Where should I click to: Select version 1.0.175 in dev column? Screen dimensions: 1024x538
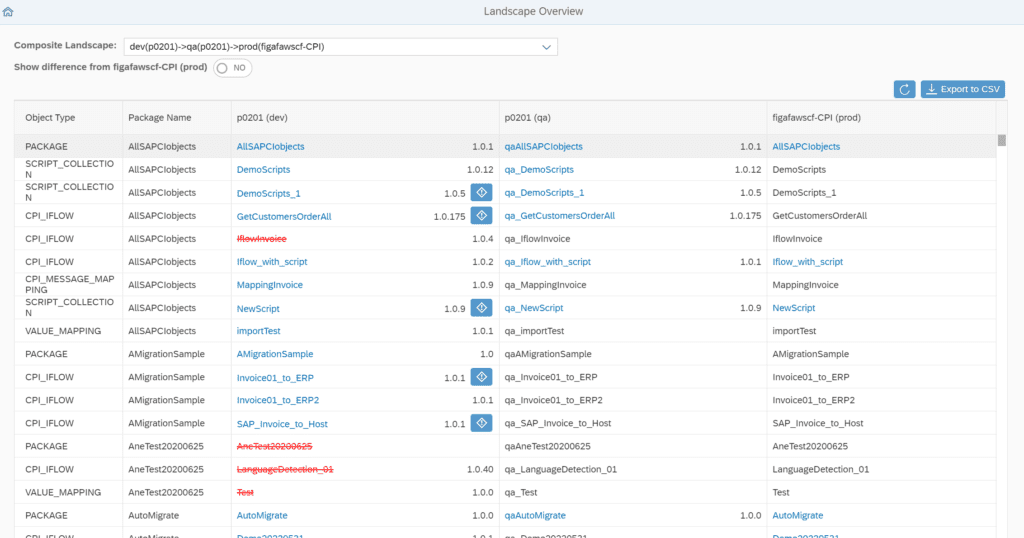coord(449,216)
